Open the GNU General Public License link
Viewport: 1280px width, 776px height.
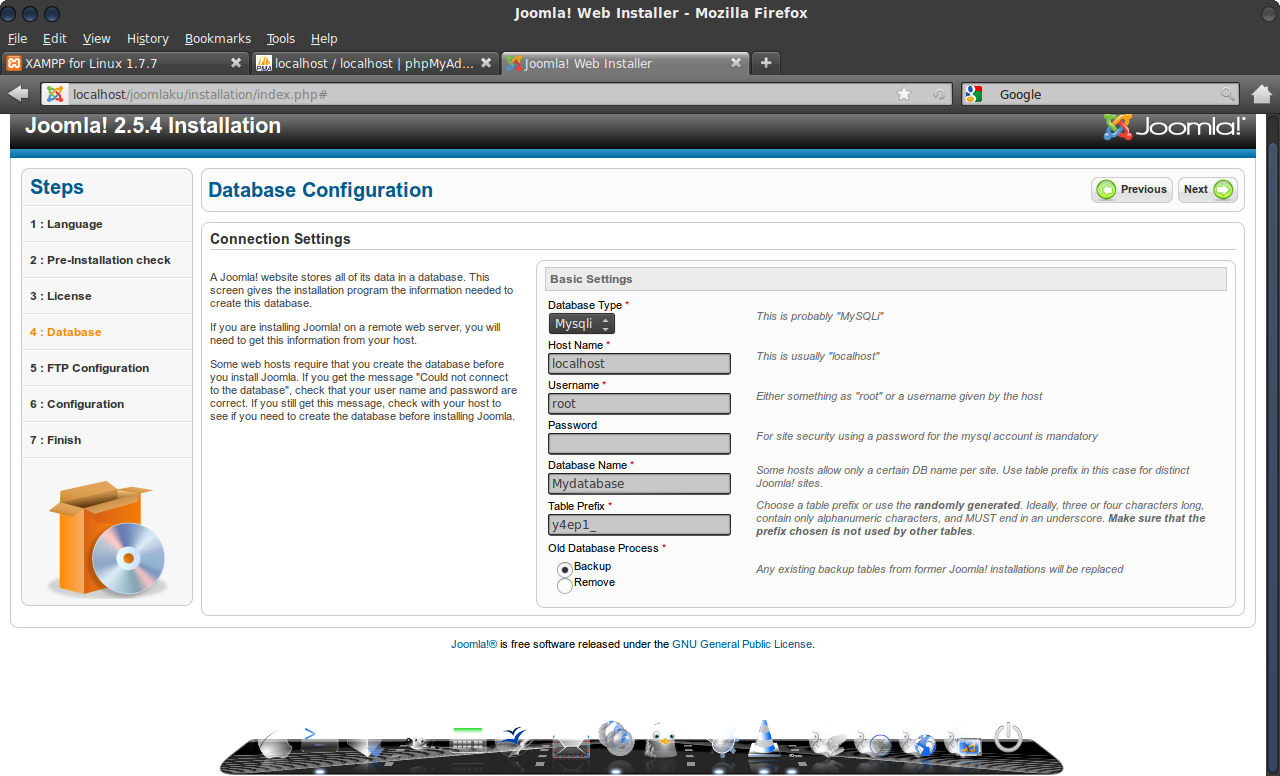click(x=742, y=644)
